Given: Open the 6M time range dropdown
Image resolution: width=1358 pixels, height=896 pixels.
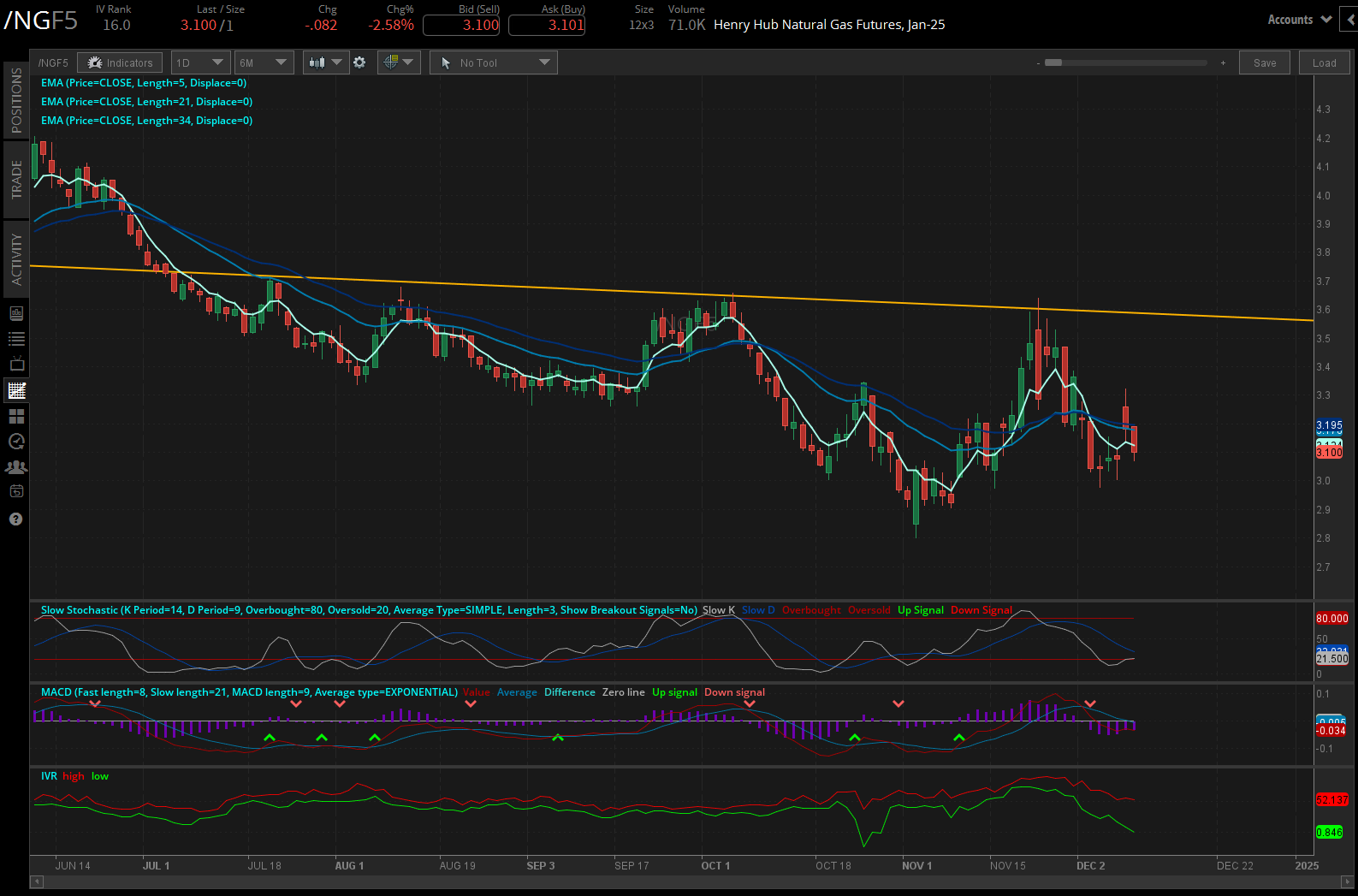Looking at the screenshot, I should point(264,62).
